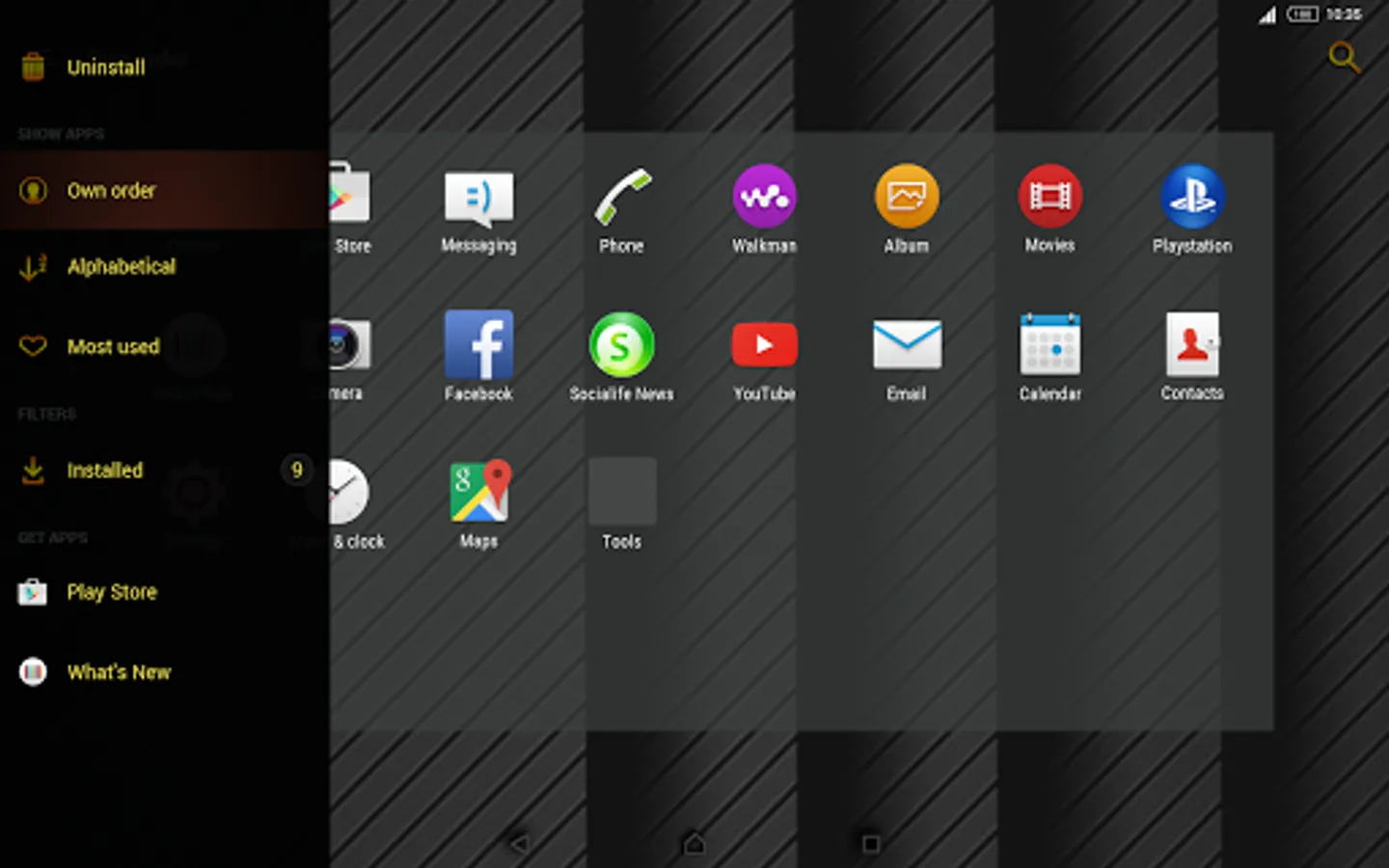Screen dimensions: 1389x868
Task: Tap the installed count badge 9
Action: coord(297,470)
